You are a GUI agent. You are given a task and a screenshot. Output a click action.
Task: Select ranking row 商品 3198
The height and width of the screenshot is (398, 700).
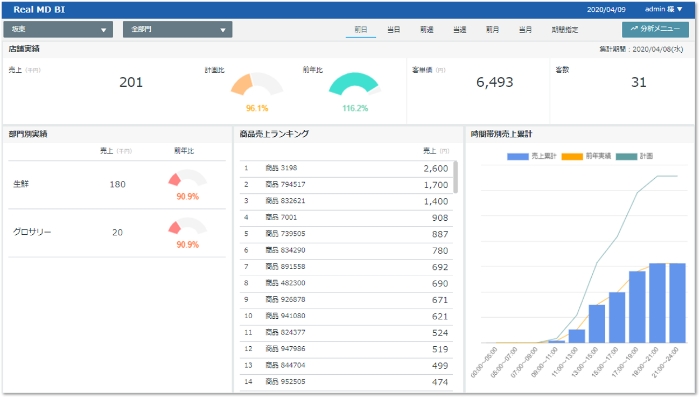click(346, 169)
